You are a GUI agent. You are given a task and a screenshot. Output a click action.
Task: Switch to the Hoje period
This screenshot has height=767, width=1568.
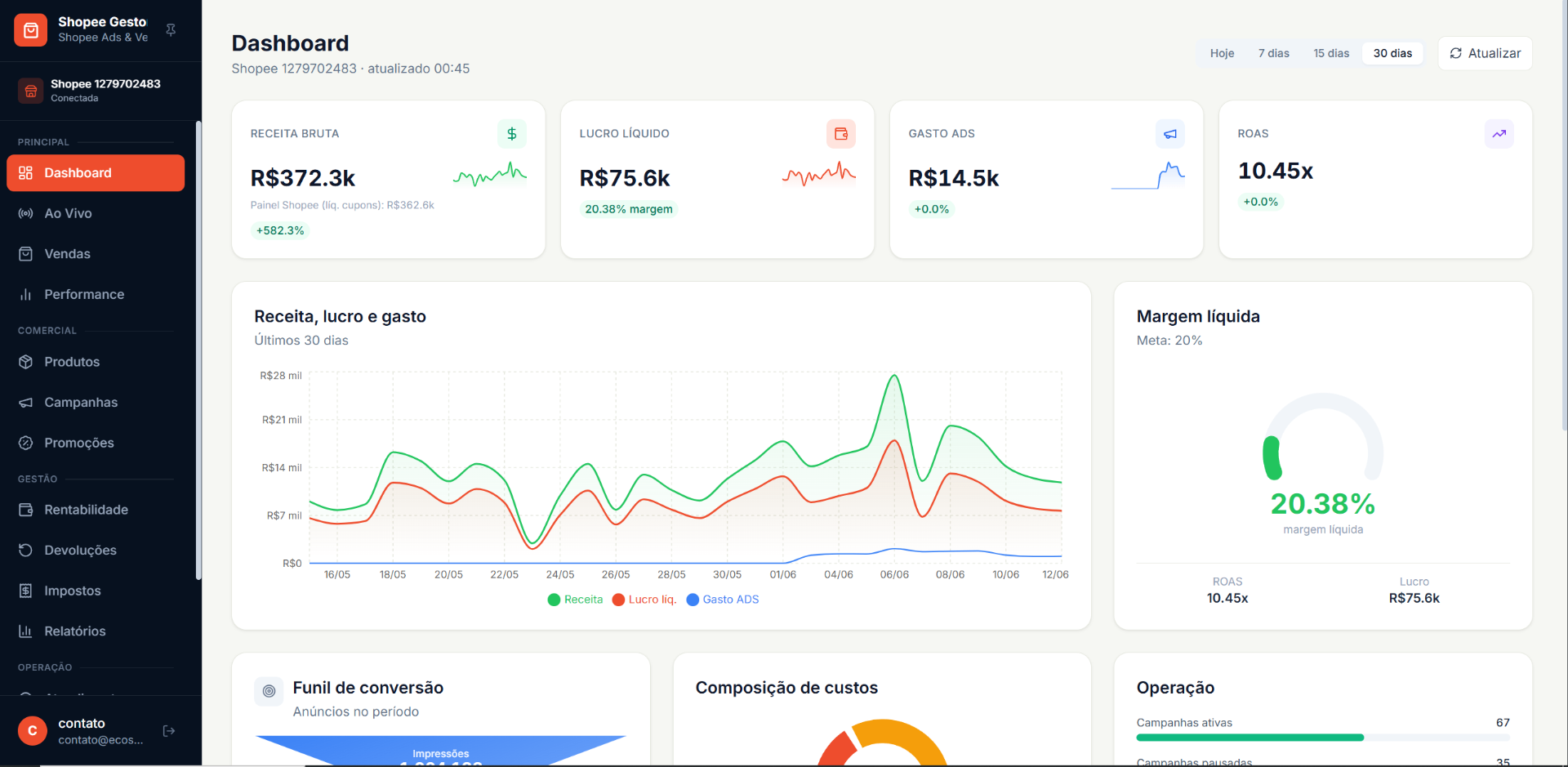coord(1222,53)
